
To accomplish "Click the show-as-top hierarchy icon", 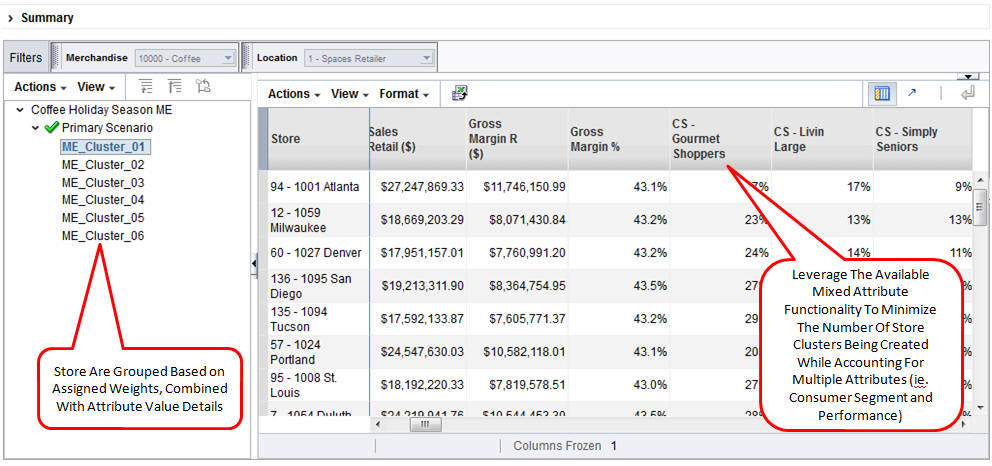I will click(203, 87).
